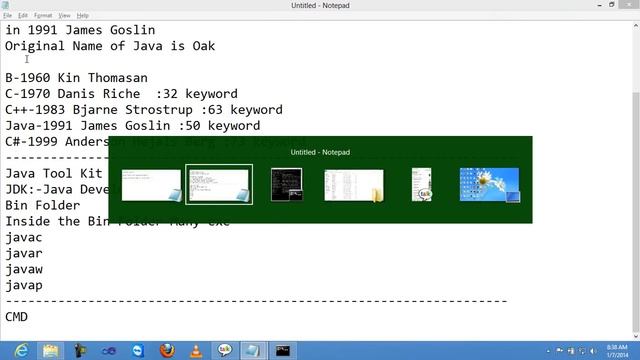Viewport: 640px width, 360px height.
Task: Click the line 'Java-1991 James Goslin :50 keyword'
Action: click(133, 125)
